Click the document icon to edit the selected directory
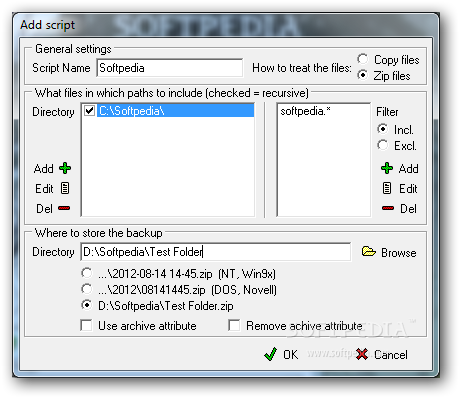This screenshot has height=398, width=460. pyautogui.click(x=65, y=188)
